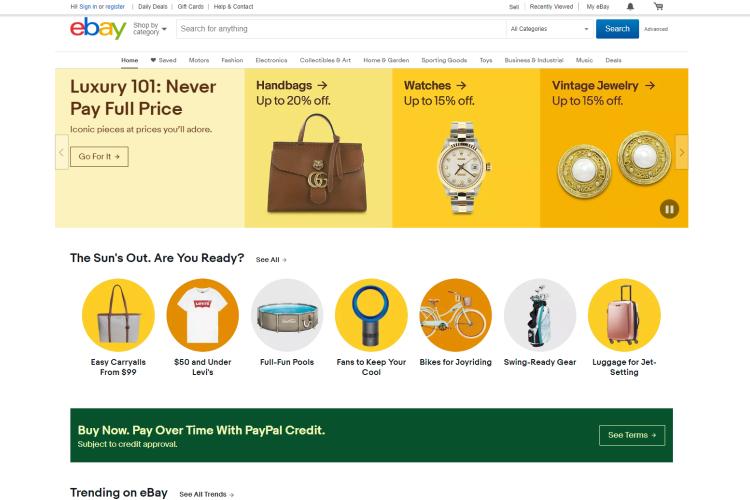The image size is (750, 500).
Task: Open the notifications bell icon
Action: [x=630, y=7]
